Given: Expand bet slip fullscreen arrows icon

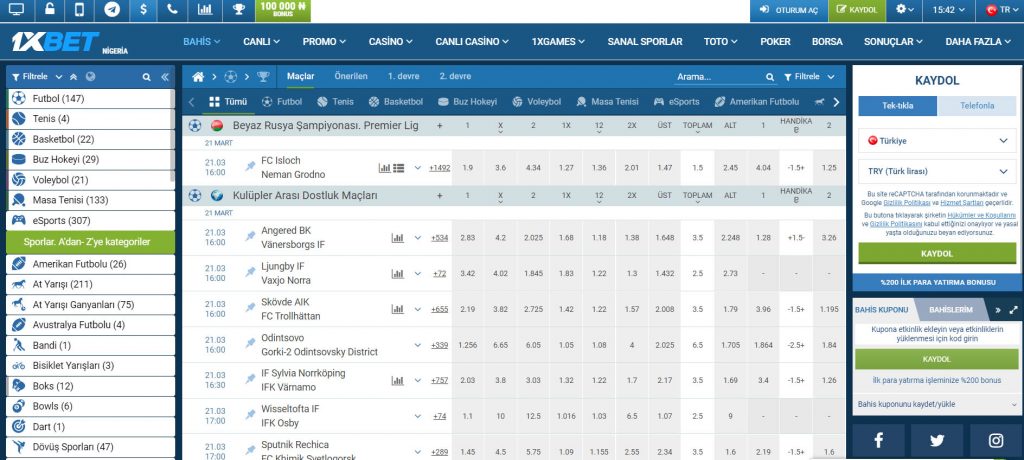Looking at the screenshot, I should [x=1014, y=310].
